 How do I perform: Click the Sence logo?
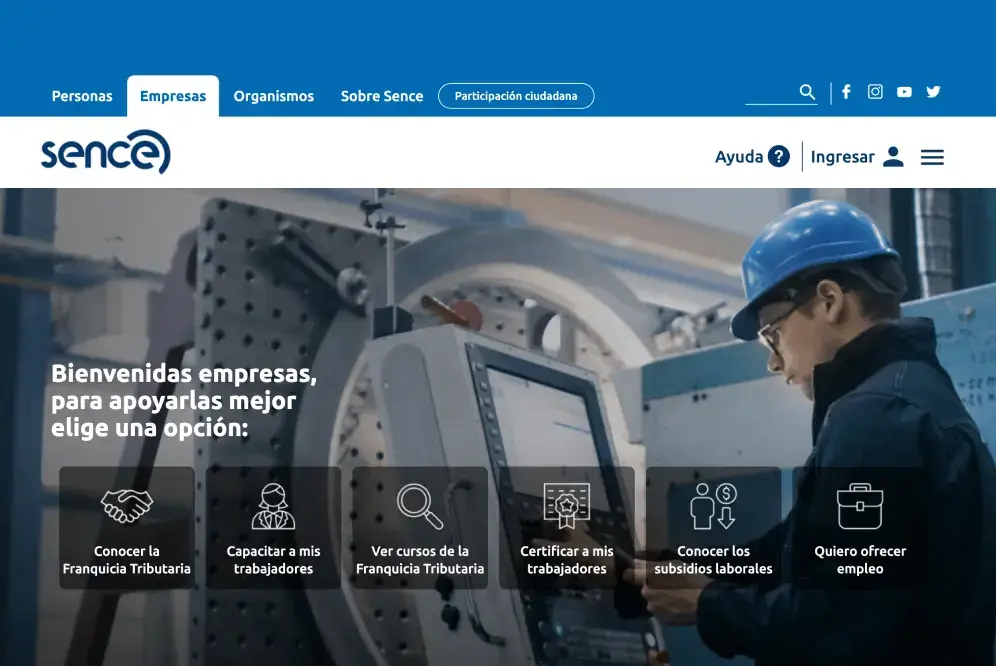tap(106, 153)
